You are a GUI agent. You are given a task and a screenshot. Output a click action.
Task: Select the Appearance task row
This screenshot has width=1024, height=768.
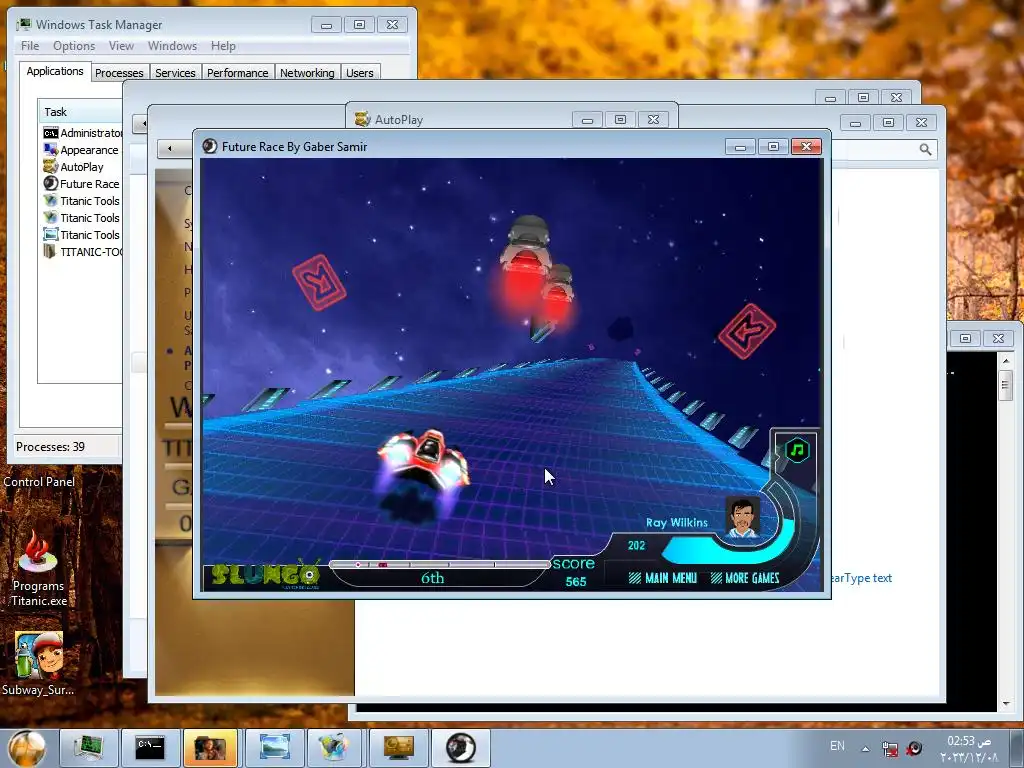(82, 150)
